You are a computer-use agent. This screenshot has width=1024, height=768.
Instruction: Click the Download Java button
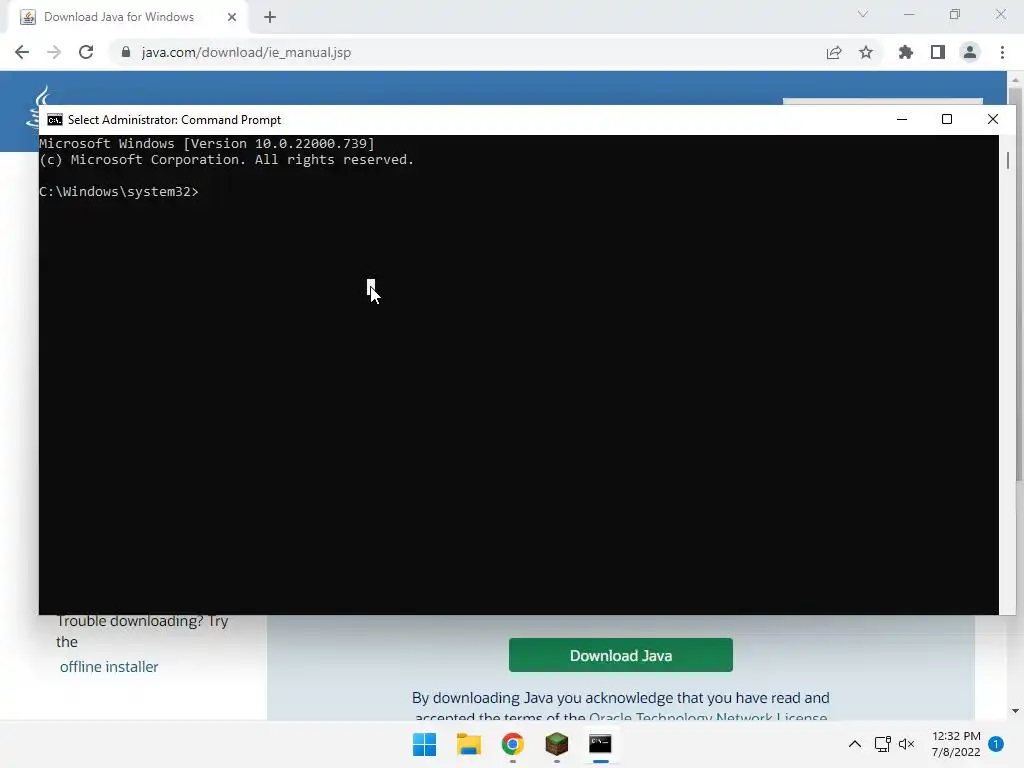pos(620,655)
